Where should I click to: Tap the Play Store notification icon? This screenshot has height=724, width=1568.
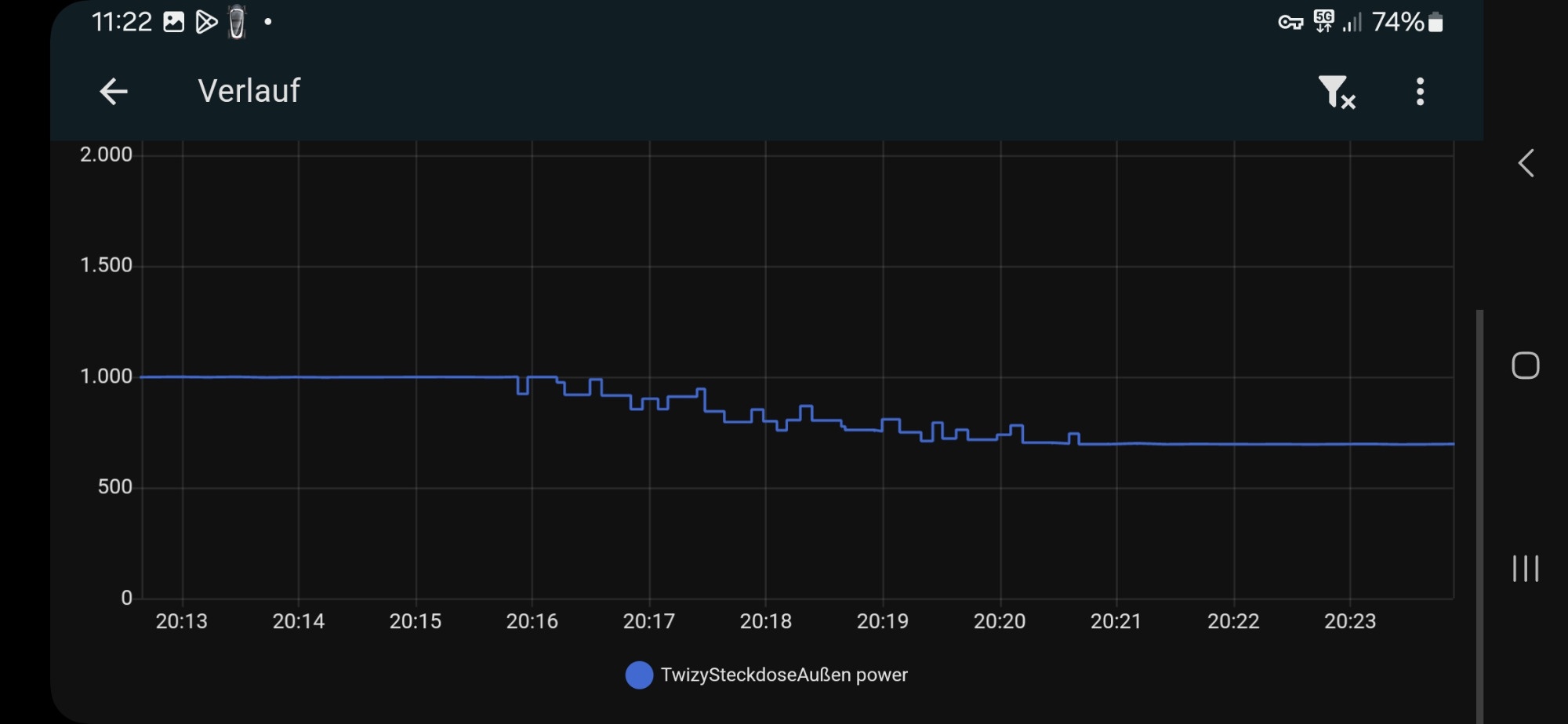[x=205, y=22]
